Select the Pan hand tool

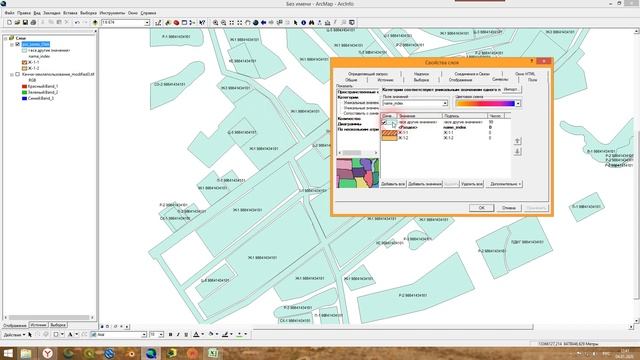click(248, 22)
